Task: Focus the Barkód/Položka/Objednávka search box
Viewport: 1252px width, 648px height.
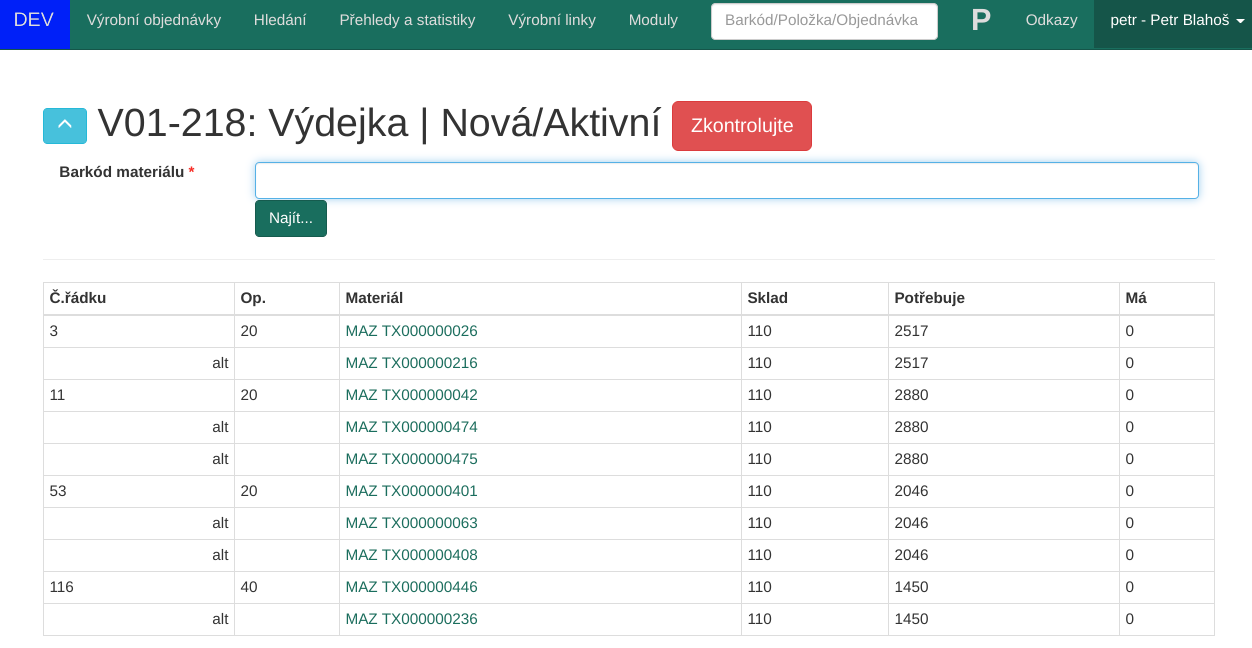Action: [x=824, y=21]
